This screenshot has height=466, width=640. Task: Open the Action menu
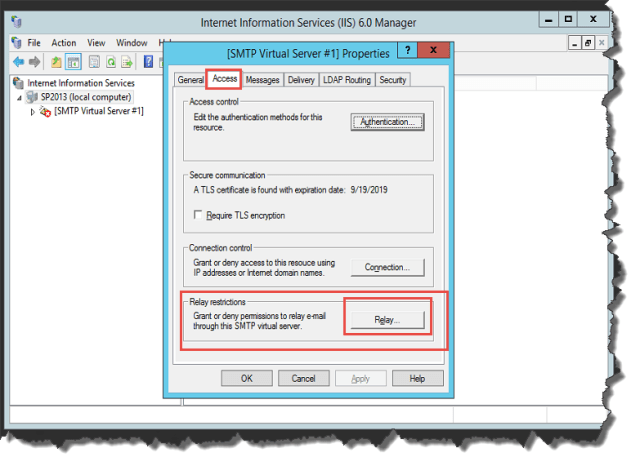coord(63,43)
